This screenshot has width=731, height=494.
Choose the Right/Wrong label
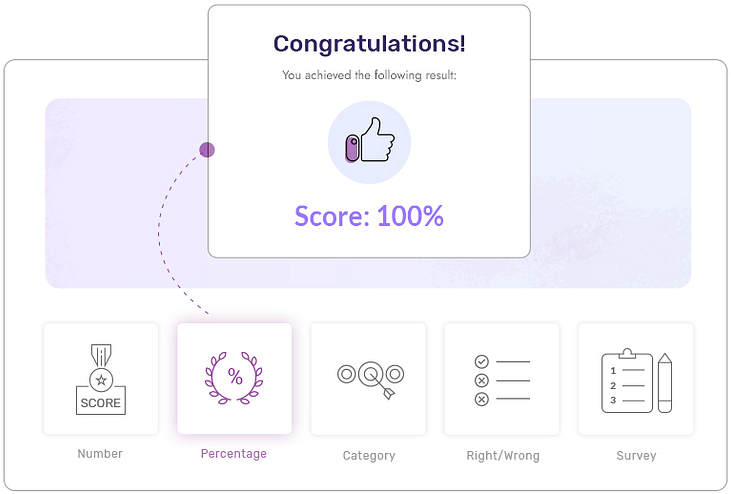(x=503, y=455)
